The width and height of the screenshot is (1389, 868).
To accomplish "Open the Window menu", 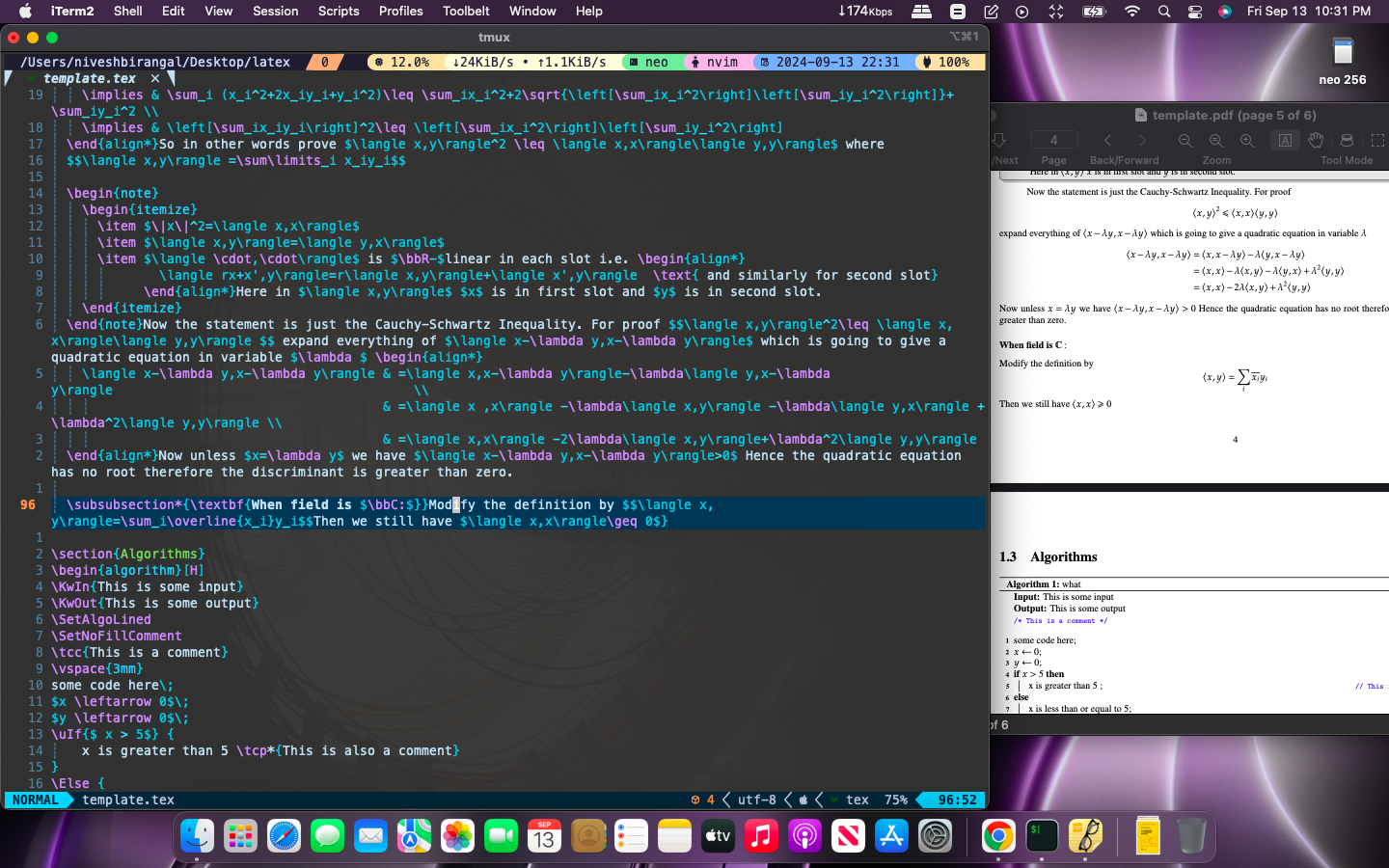I will [532, 11].
